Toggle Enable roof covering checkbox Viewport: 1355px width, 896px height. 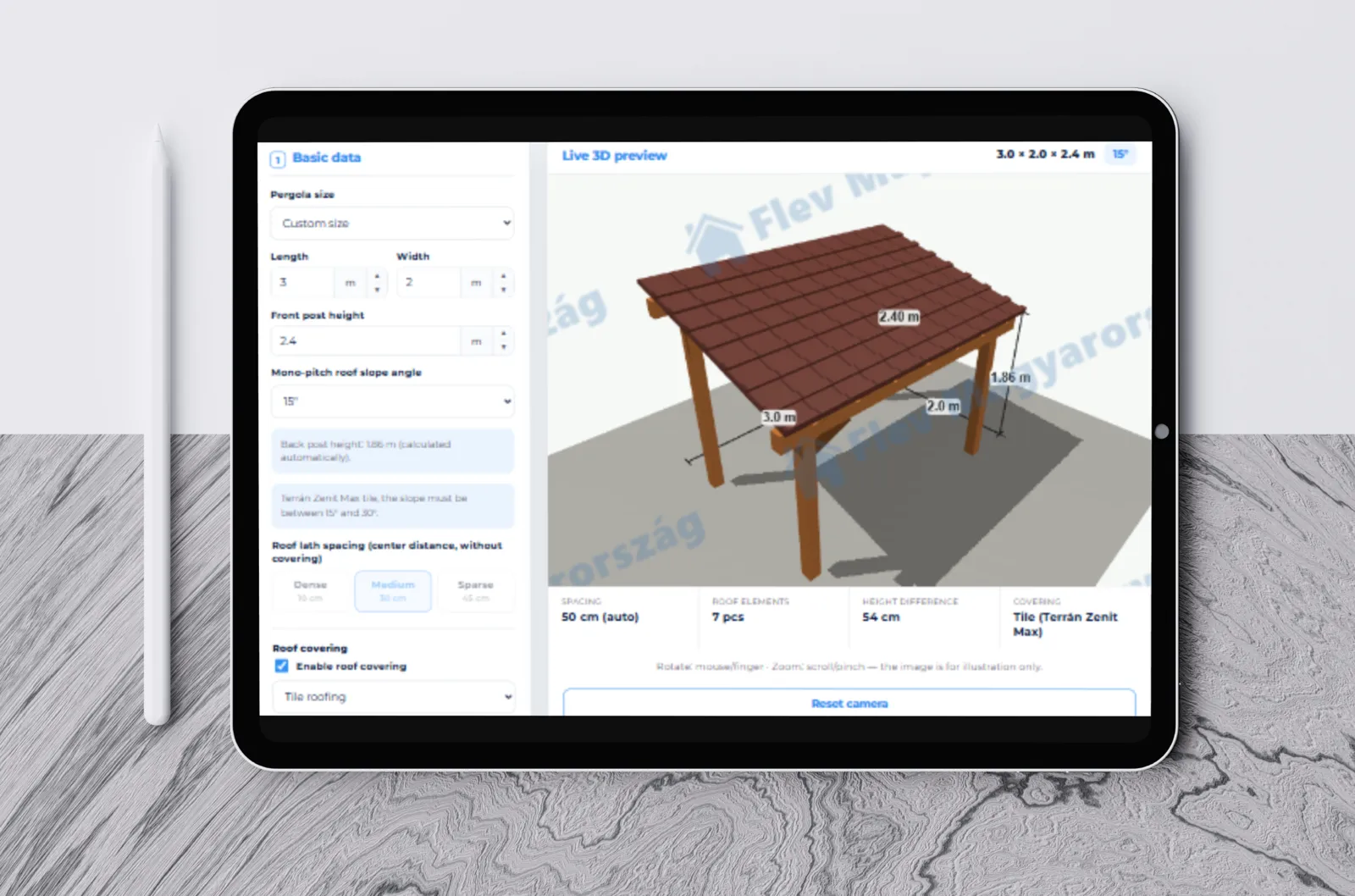pos(281,666)
